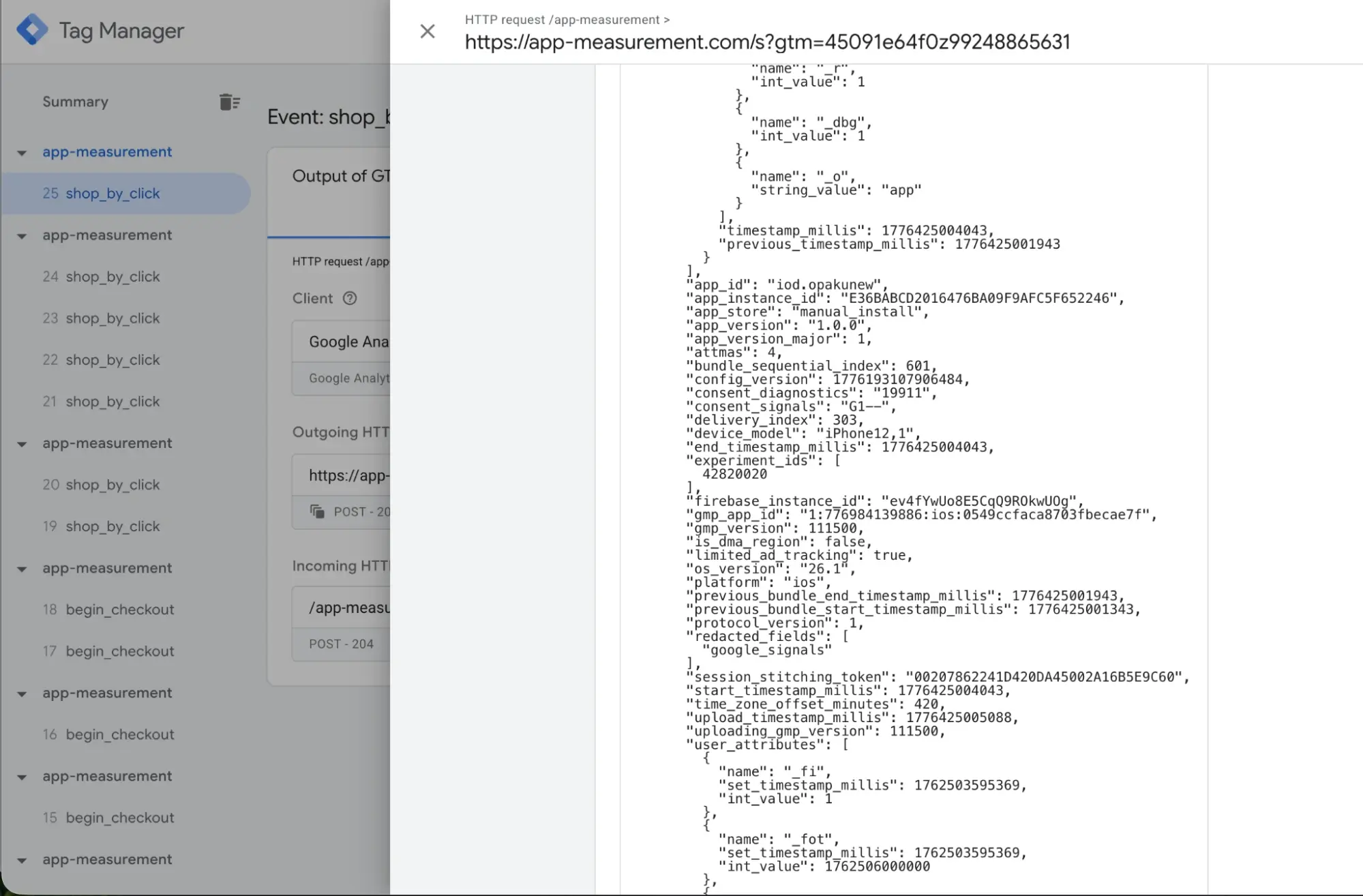
Task: Clear events with the Summary delete icon
Action: [230, 102]
